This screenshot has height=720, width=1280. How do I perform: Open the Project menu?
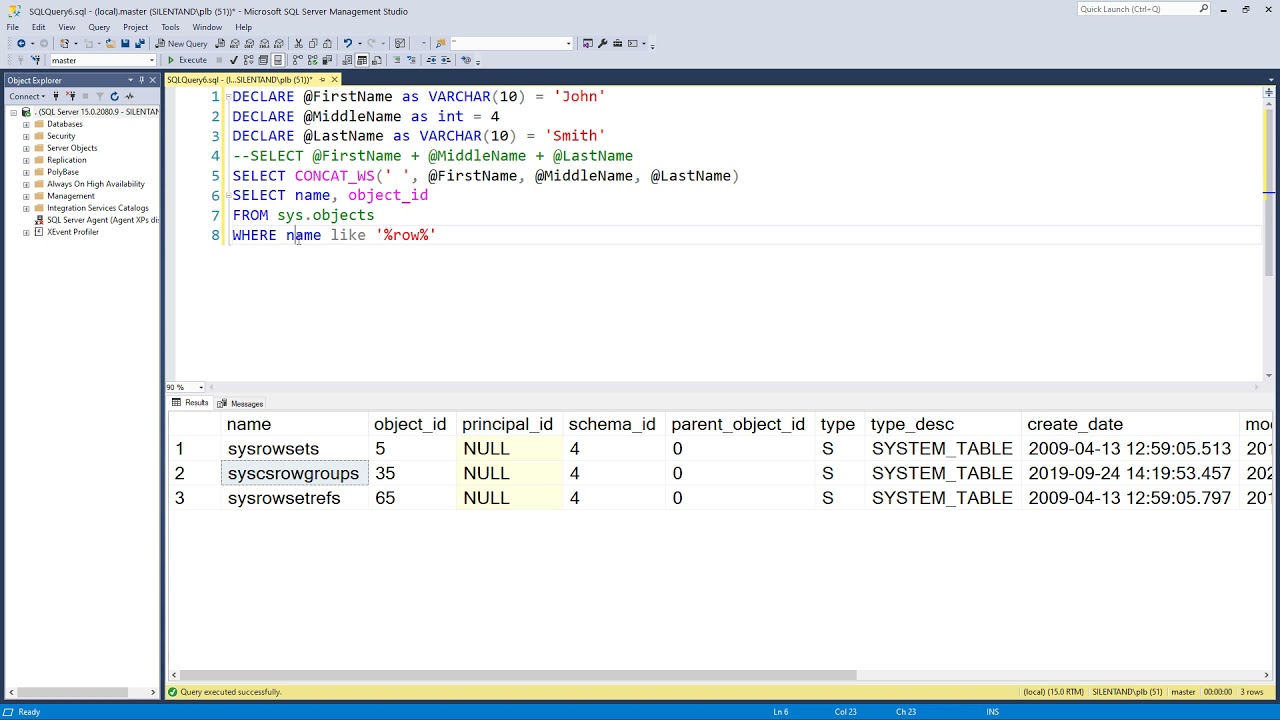point(135,27)
